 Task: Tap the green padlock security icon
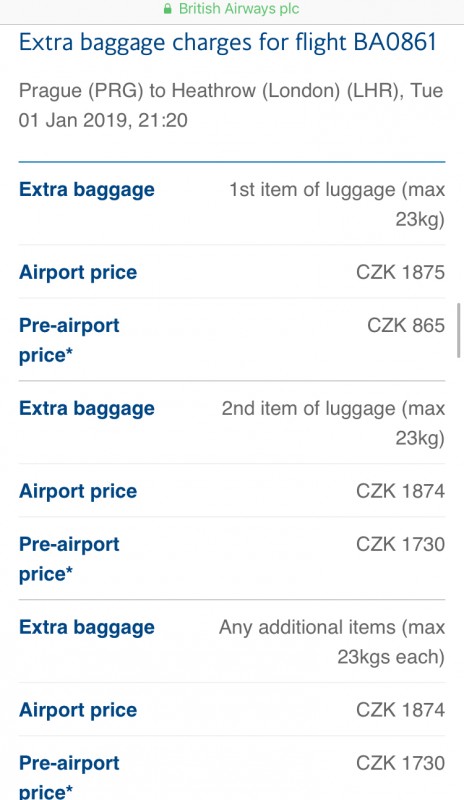[x=167, y=9]
